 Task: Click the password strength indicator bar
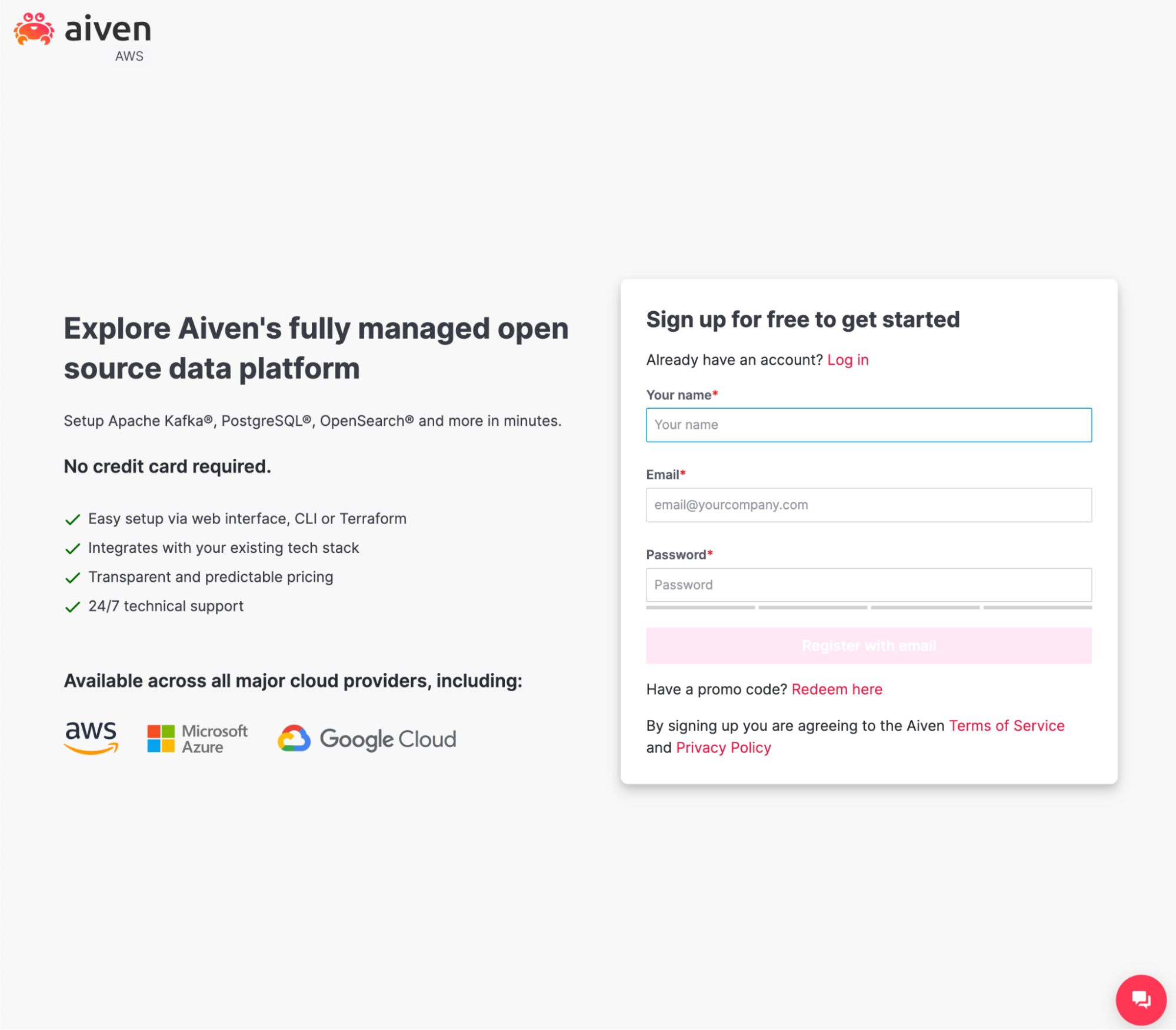point(869,607)
